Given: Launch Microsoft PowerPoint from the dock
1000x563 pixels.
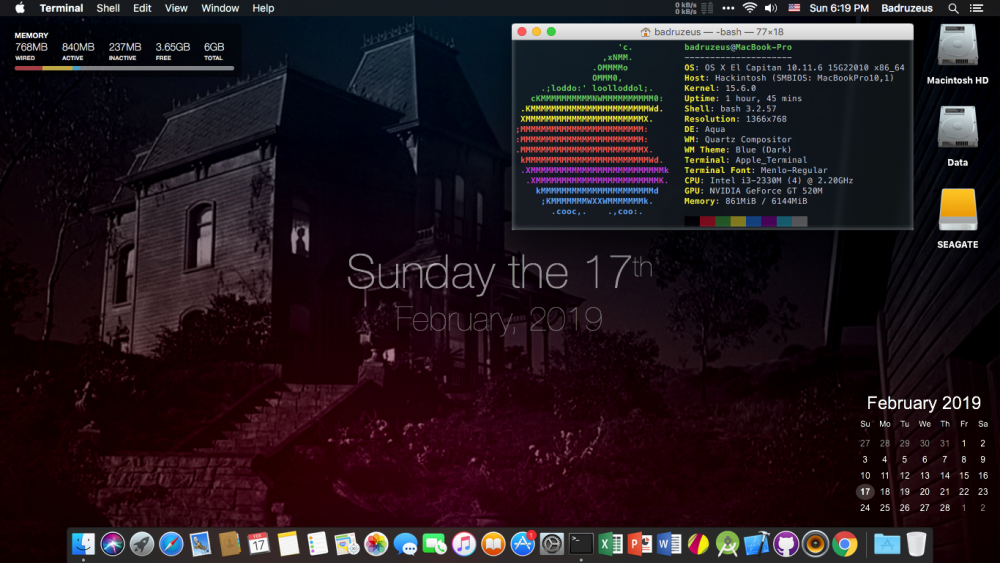Looking at the screenshot, I should pos(640,544).
